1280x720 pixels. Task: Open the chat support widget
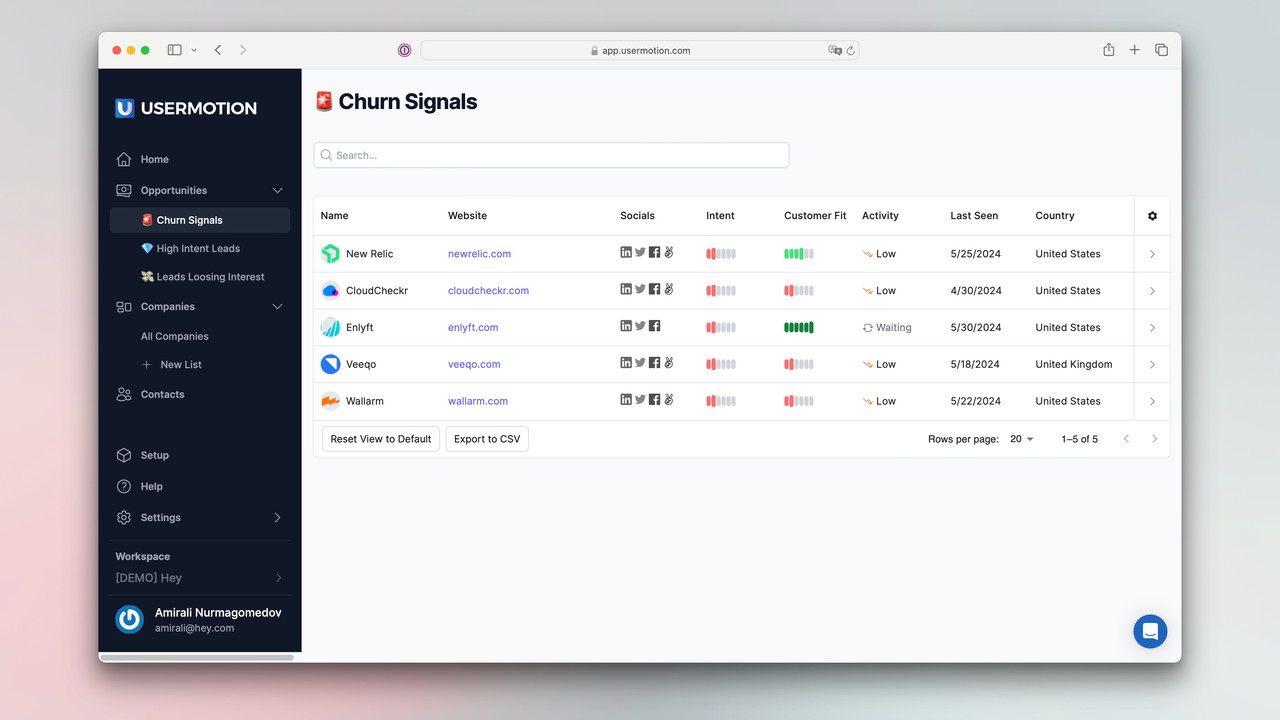pyautogui.click(x=1150, y=631)
